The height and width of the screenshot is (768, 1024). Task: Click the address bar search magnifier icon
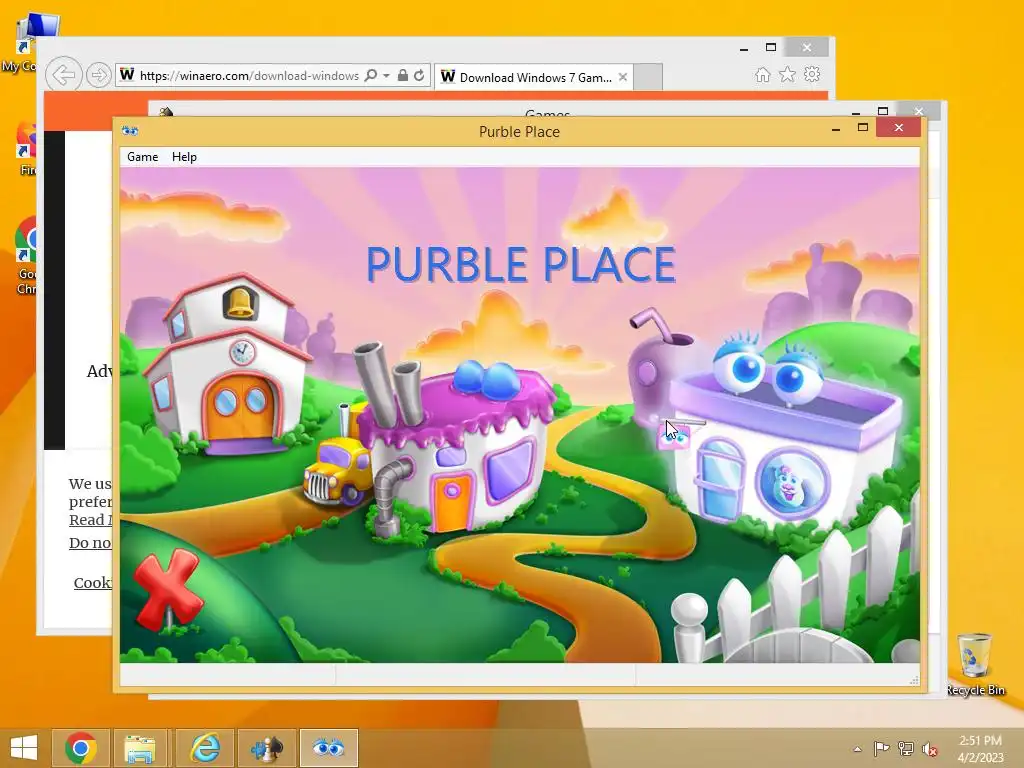tap(371, 75)
